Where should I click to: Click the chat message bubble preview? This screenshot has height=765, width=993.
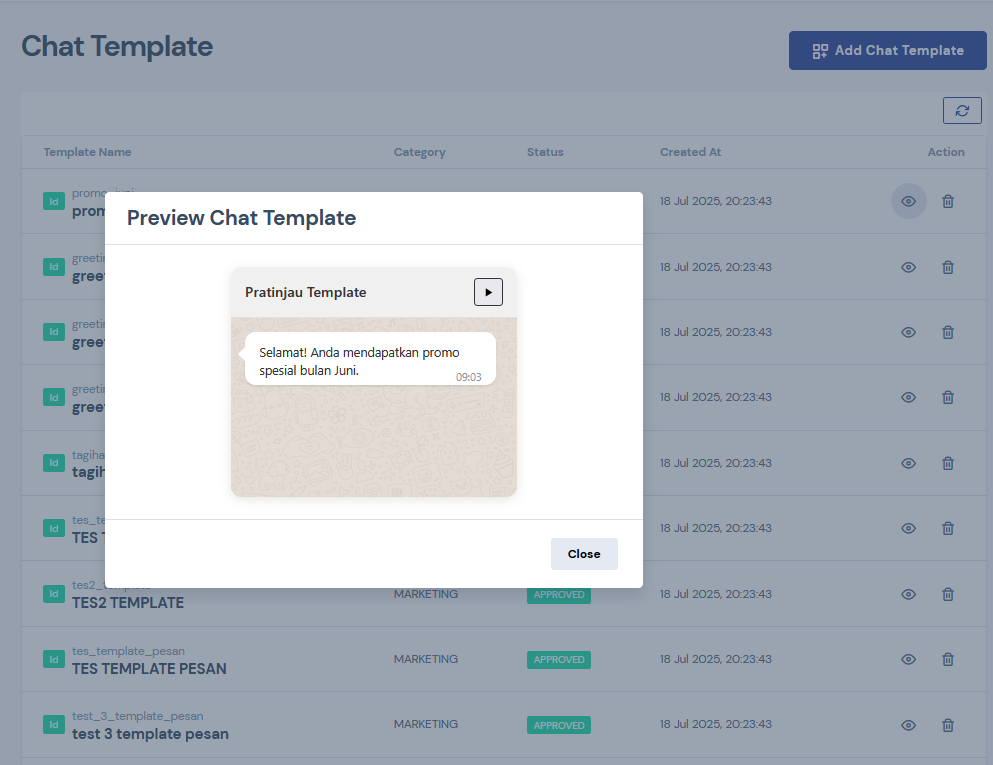coord(369,359)
